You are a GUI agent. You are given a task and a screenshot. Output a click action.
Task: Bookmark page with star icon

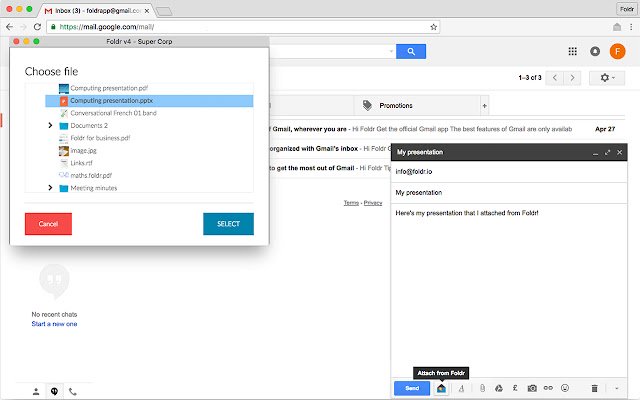coord(433,27)
